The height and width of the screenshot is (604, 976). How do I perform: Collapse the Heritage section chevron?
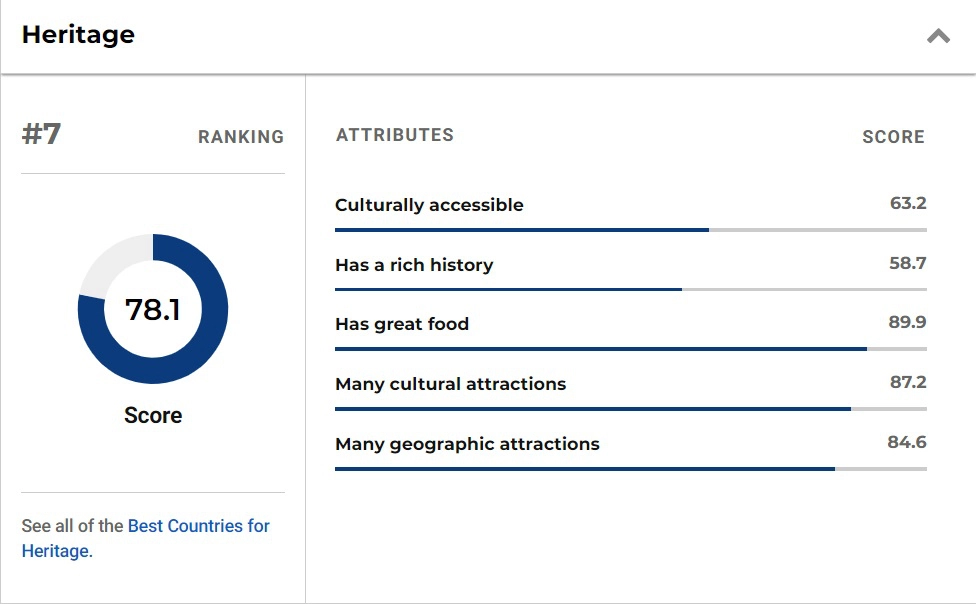point(937,37)
